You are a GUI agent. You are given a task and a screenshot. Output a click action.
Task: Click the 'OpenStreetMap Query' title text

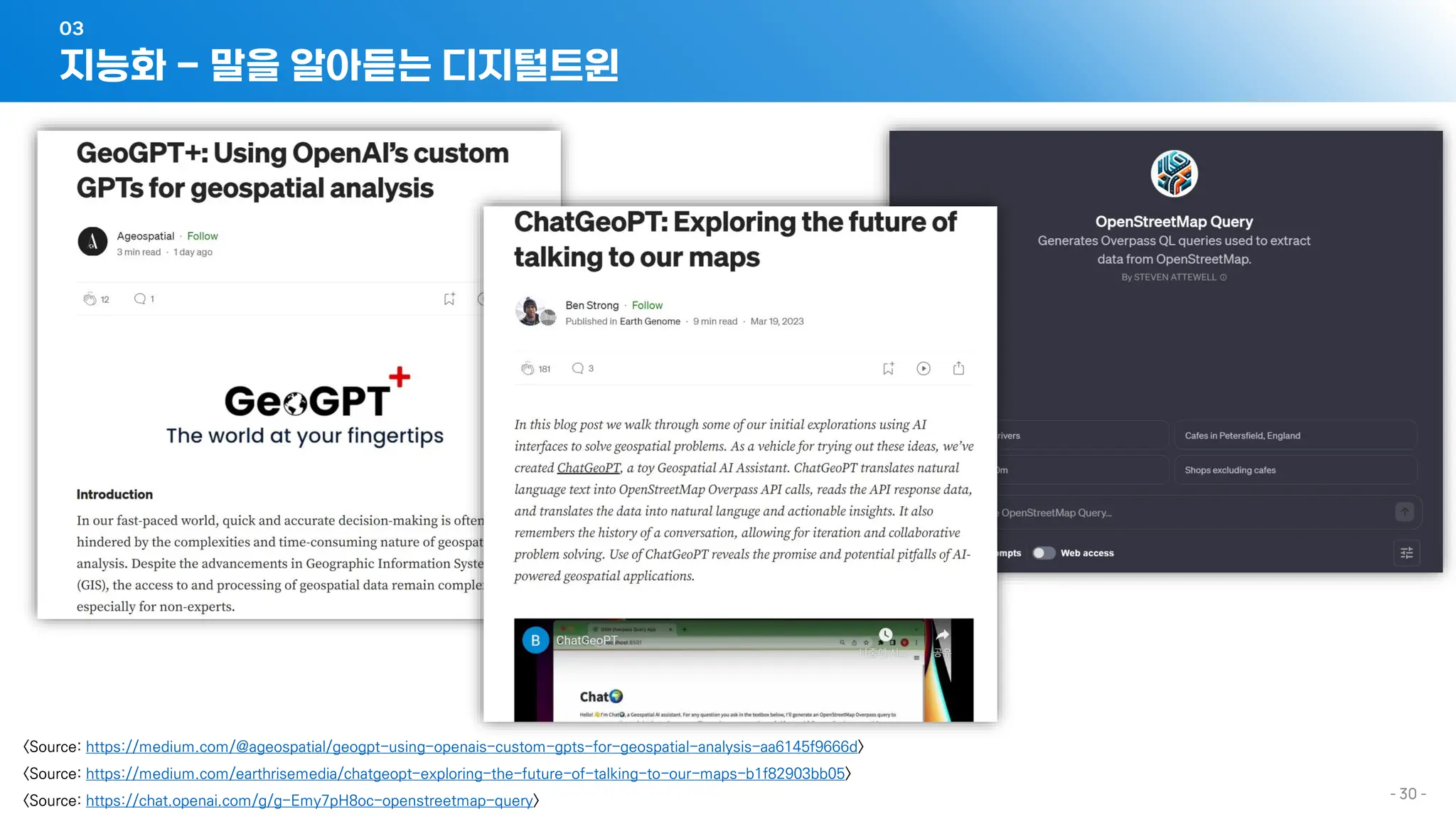coord(1174,222)
